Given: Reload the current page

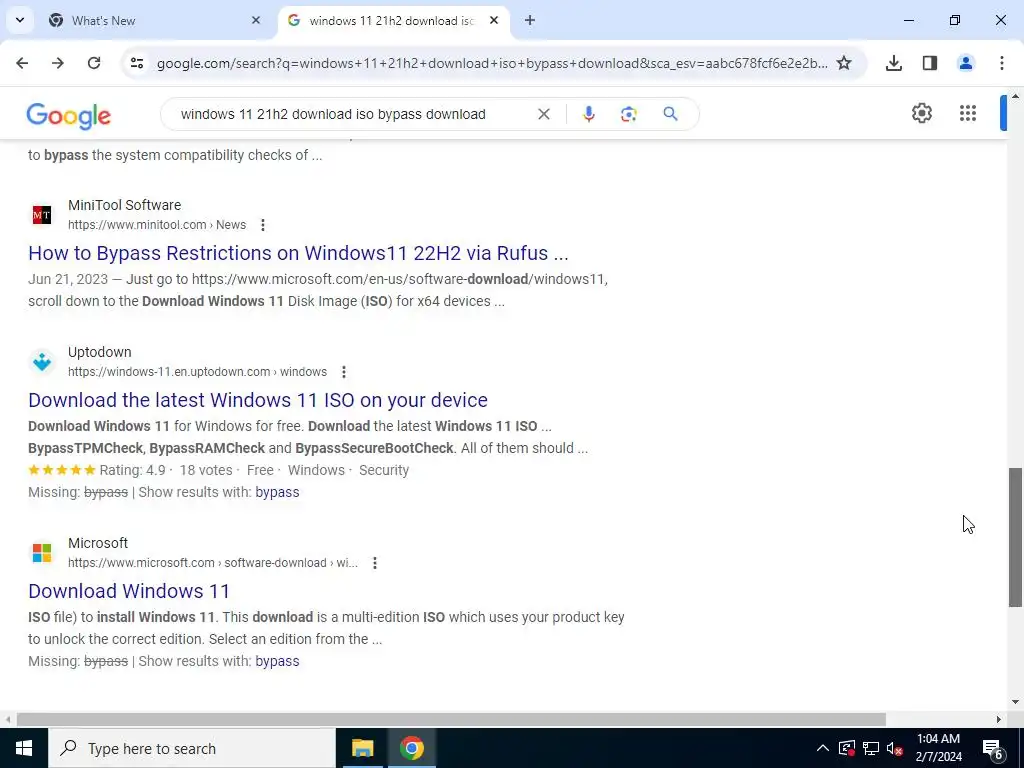Looking at the screenshot, I should [x=94, y=63].
